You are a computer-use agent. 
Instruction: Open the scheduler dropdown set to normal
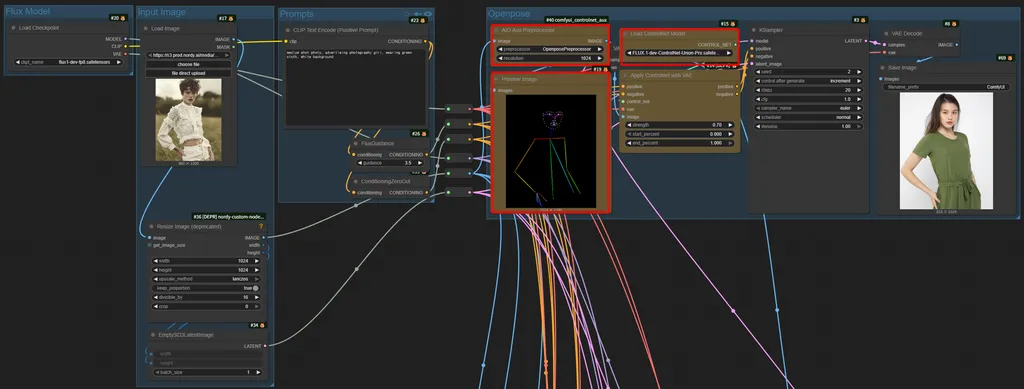coord(808,117)
